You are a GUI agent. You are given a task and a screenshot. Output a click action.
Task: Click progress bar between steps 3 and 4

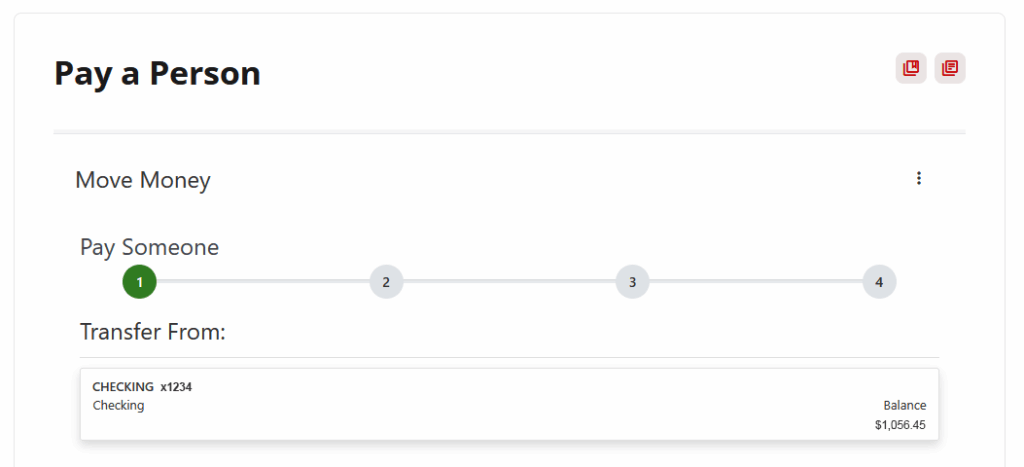tap(755, 282)
